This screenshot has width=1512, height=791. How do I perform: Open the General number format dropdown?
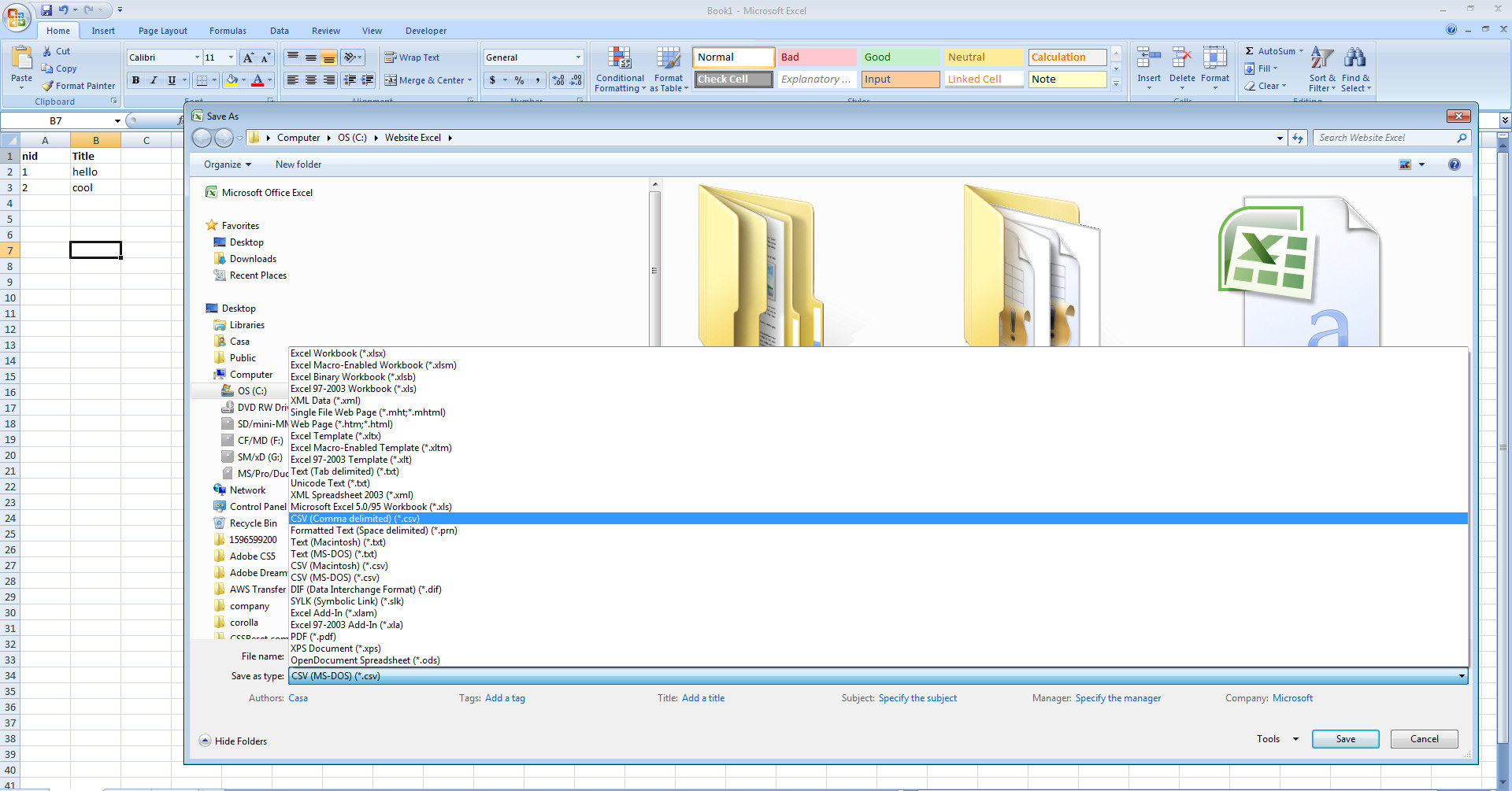point(578,57)
